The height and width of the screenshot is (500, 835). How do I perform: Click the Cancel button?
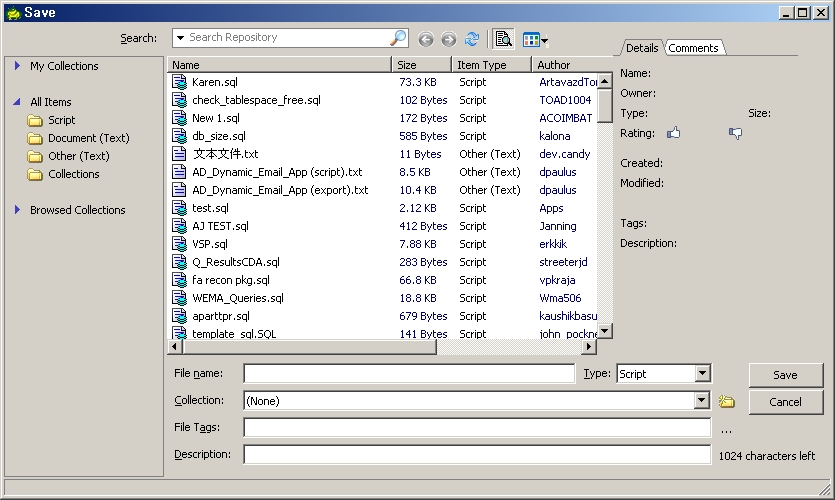point(785,402)
